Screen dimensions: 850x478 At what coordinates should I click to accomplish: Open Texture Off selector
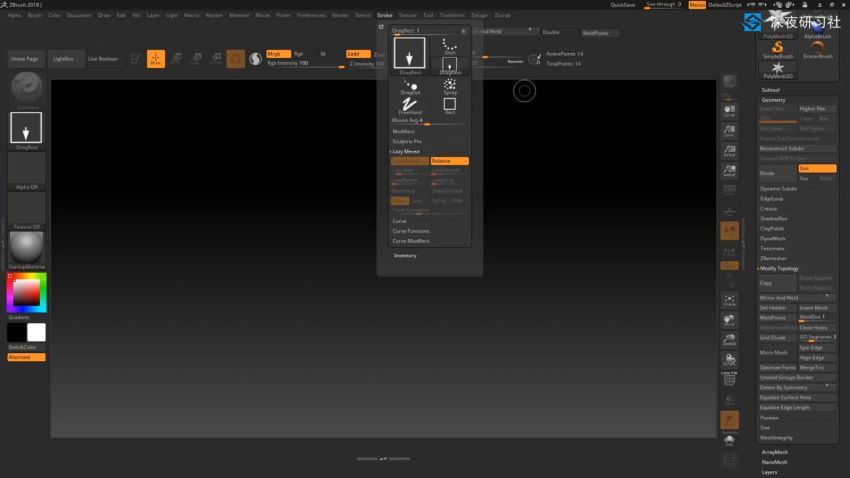27,211
